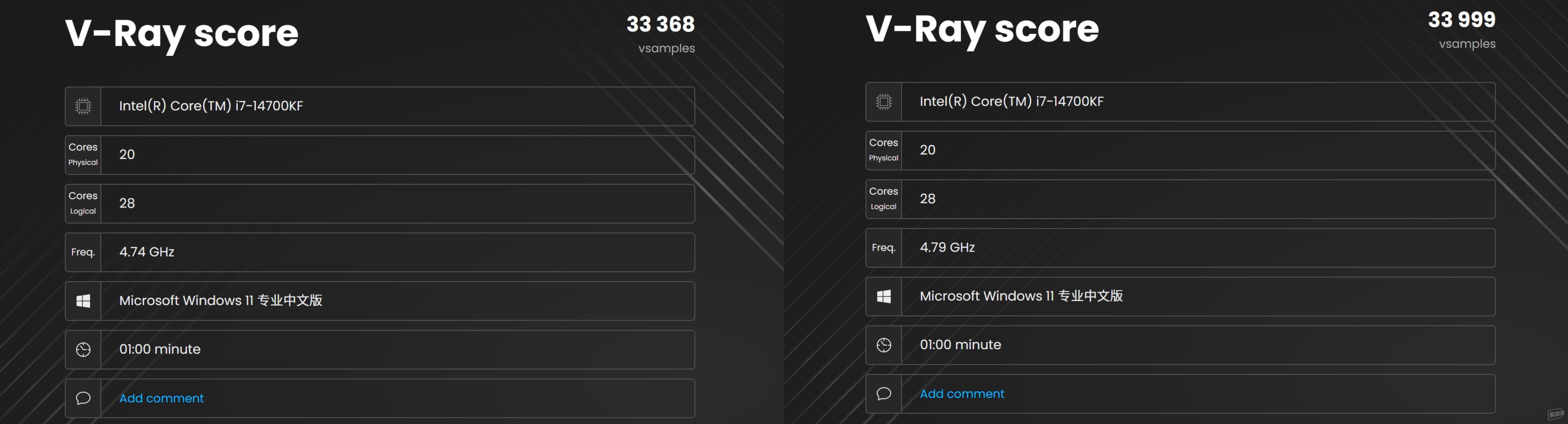Click the Freq. label in left panel
Image resolution: width=1568 pixels, height=424 pixels.
coord(83,252)
